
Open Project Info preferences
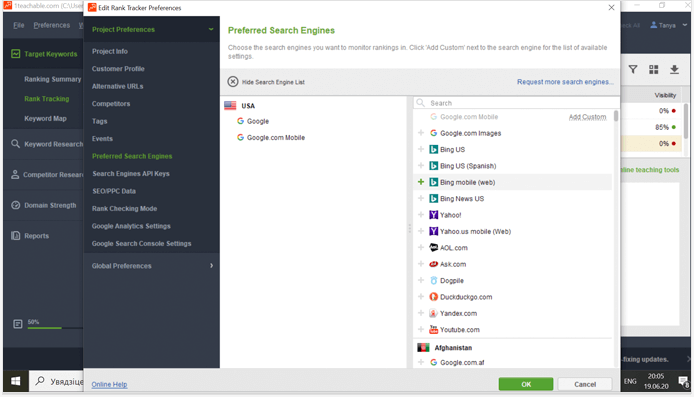click(x=110, y=51)
